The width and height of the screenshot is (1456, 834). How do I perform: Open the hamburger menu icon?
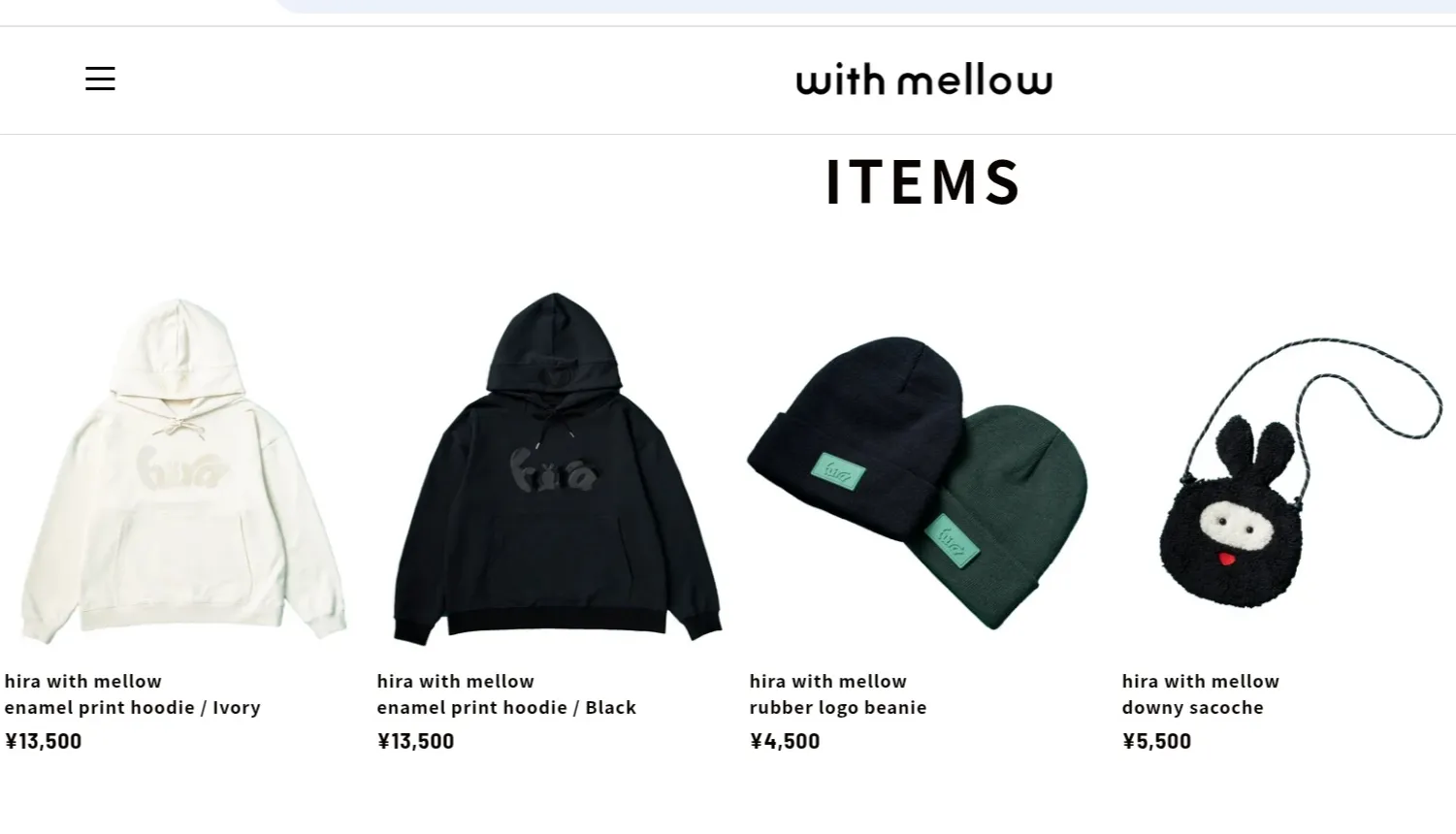(x=100, y=79)
